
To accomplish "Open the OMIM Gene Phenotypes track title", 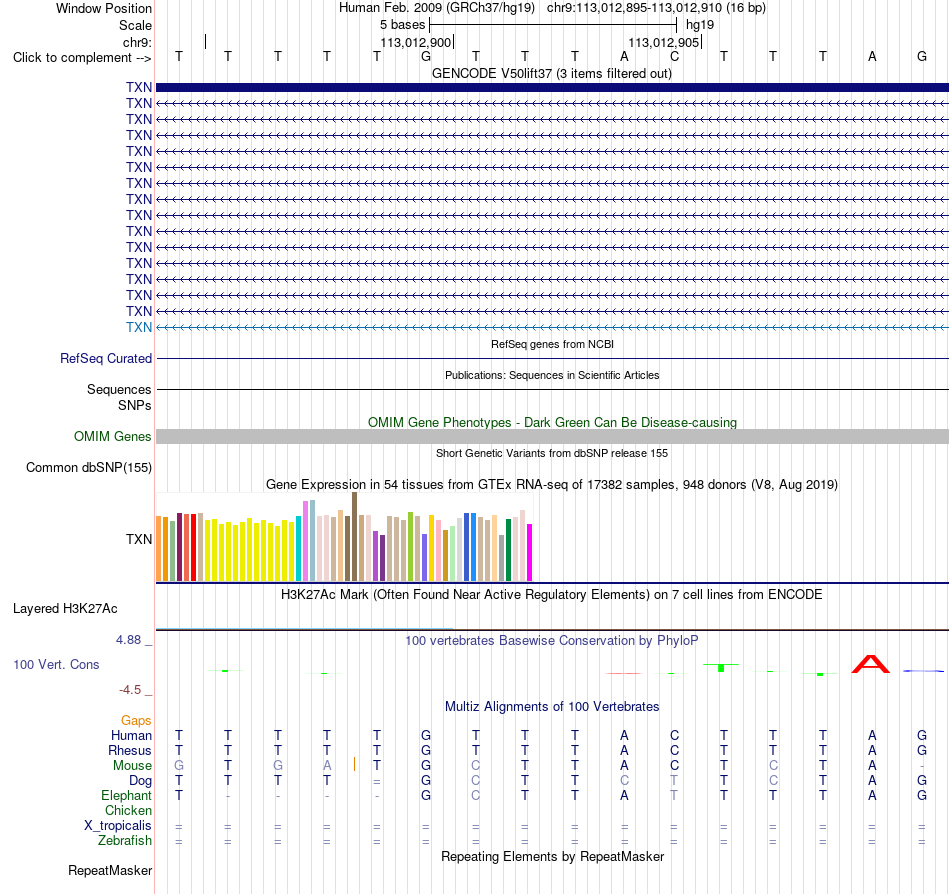I will [552, 422].
